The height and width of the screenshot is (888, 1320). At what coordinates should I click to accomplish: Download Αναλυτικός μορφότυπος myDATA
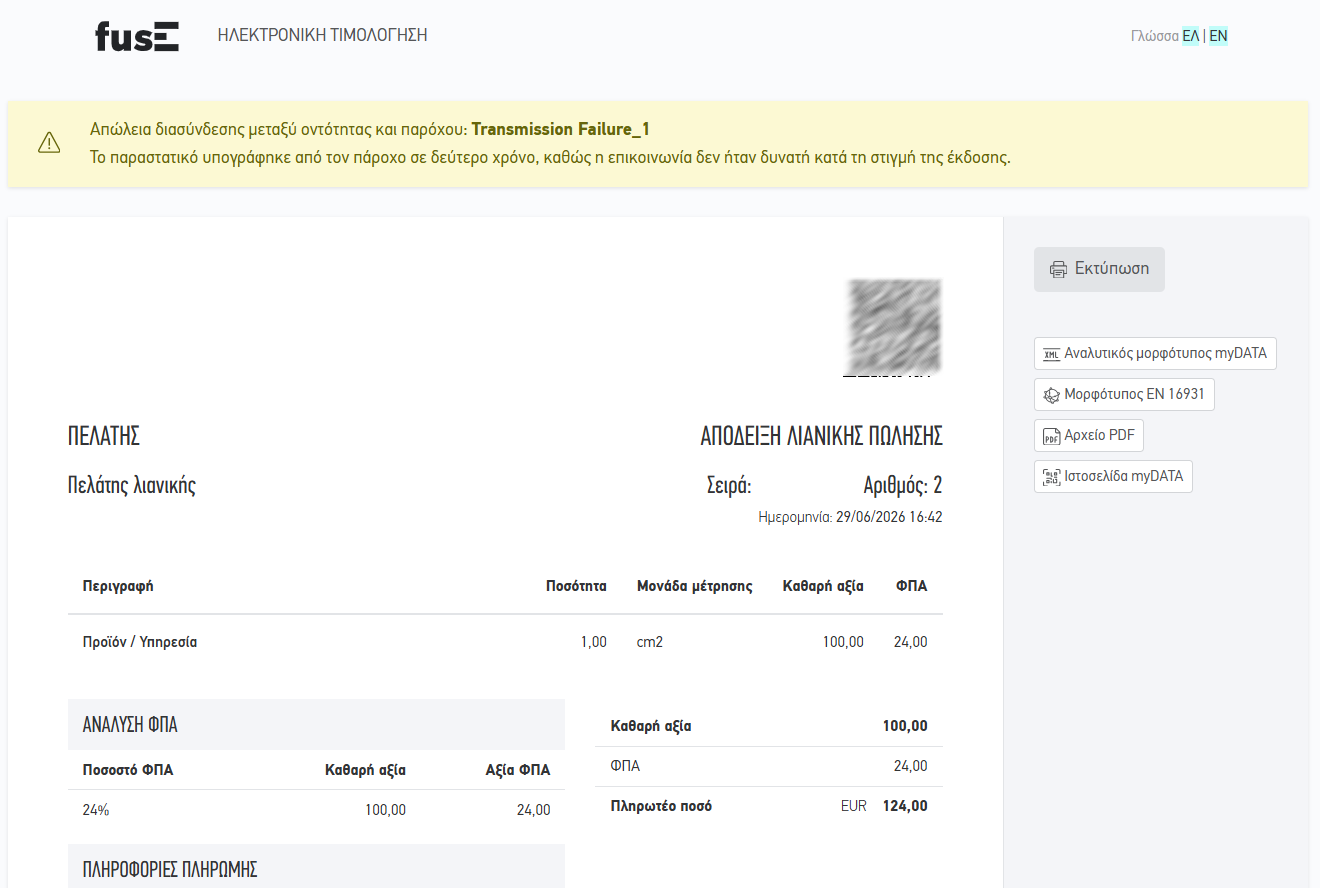click(1155, 354)
